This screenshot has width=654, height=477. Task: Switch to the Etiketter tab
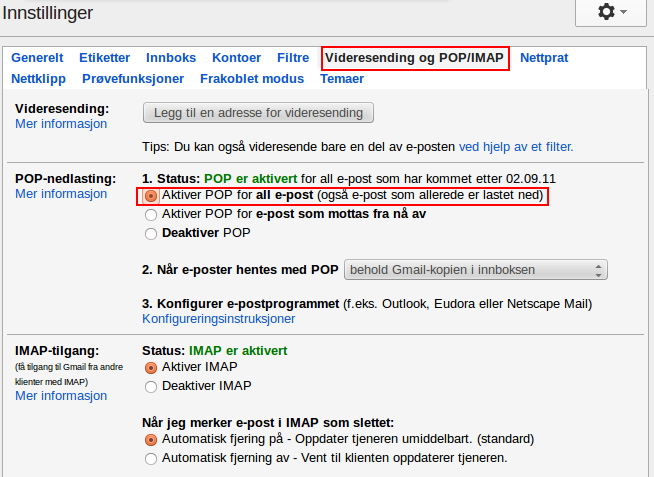point(104,58)
